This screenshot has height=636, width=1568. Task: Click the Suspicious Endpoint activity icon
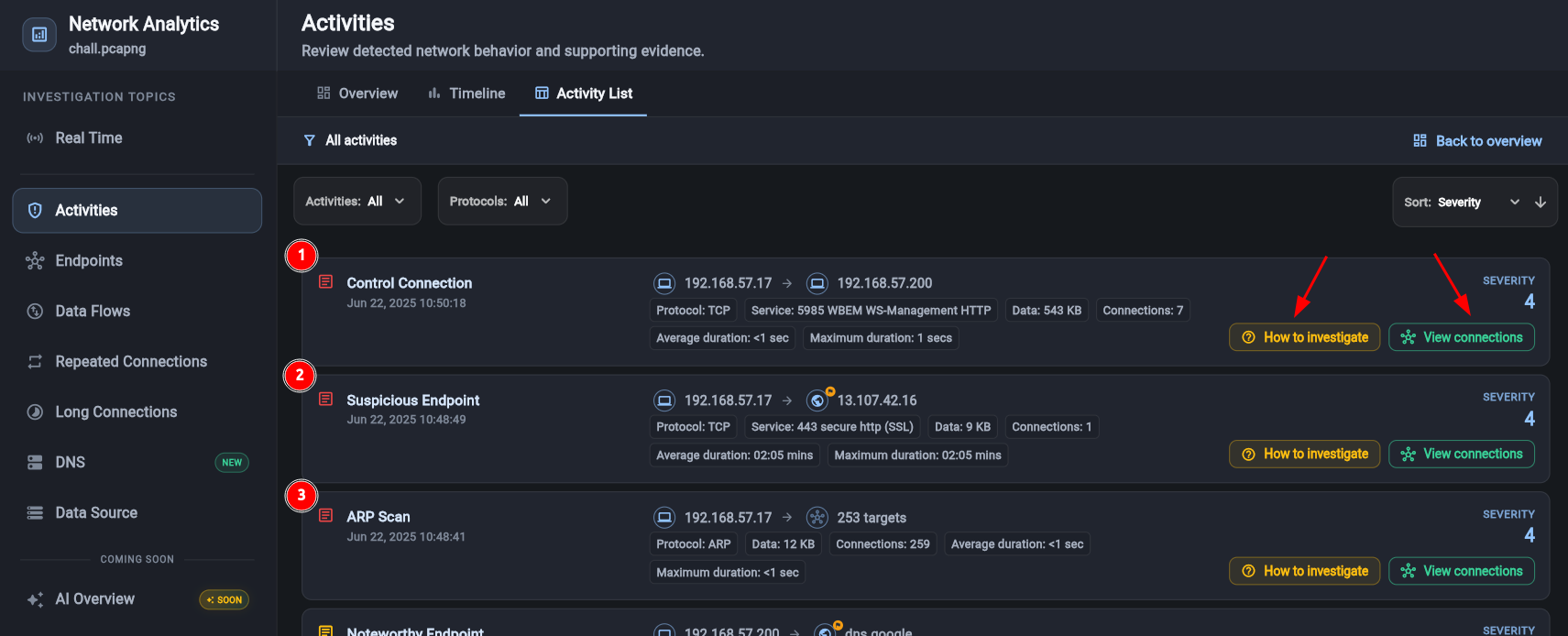(325, 400)
